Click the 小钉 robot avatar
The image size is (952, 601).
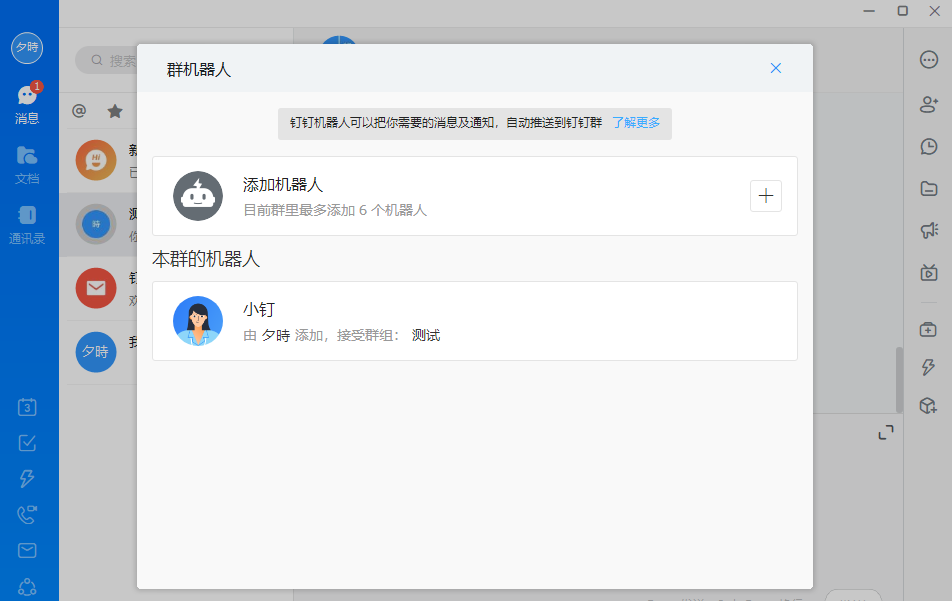point(198,321)
